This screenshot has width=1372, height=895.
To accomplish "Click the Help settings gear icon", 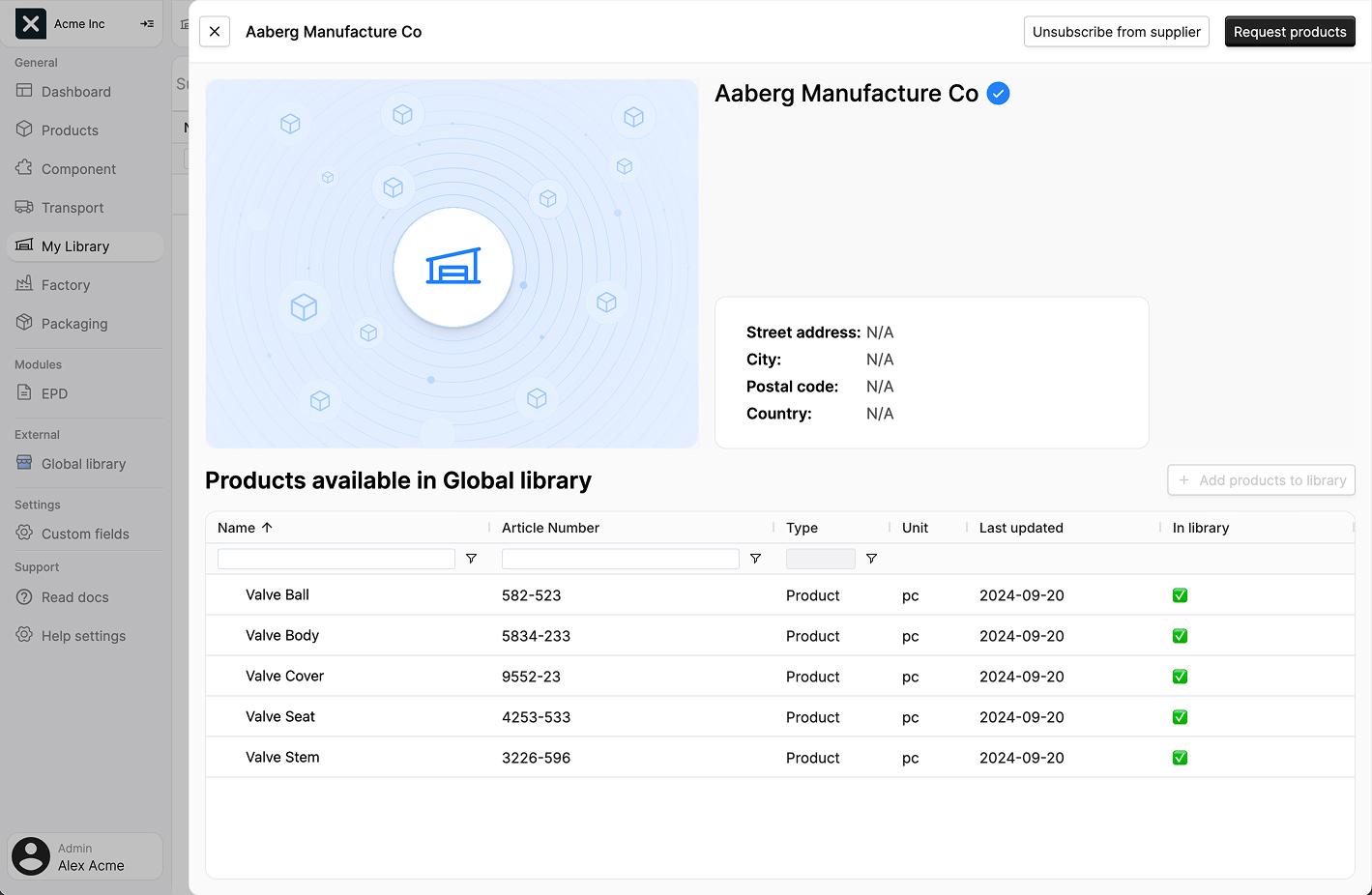I will [x=24, y=635].
